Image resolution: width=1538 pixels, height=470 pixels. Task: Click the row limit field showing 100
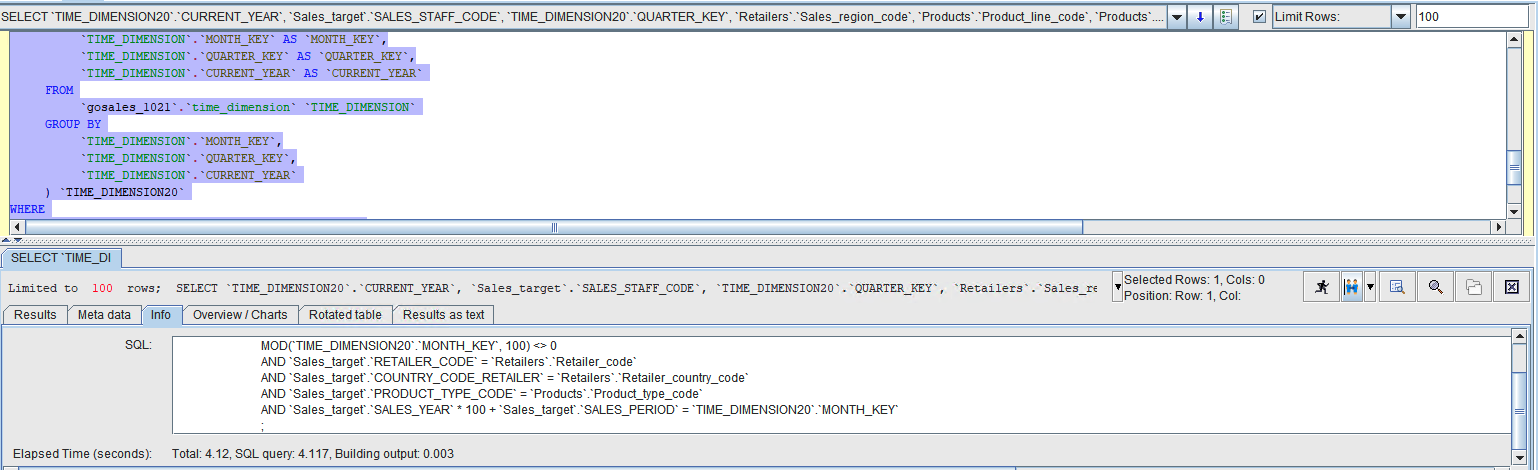pos(1470,17)
